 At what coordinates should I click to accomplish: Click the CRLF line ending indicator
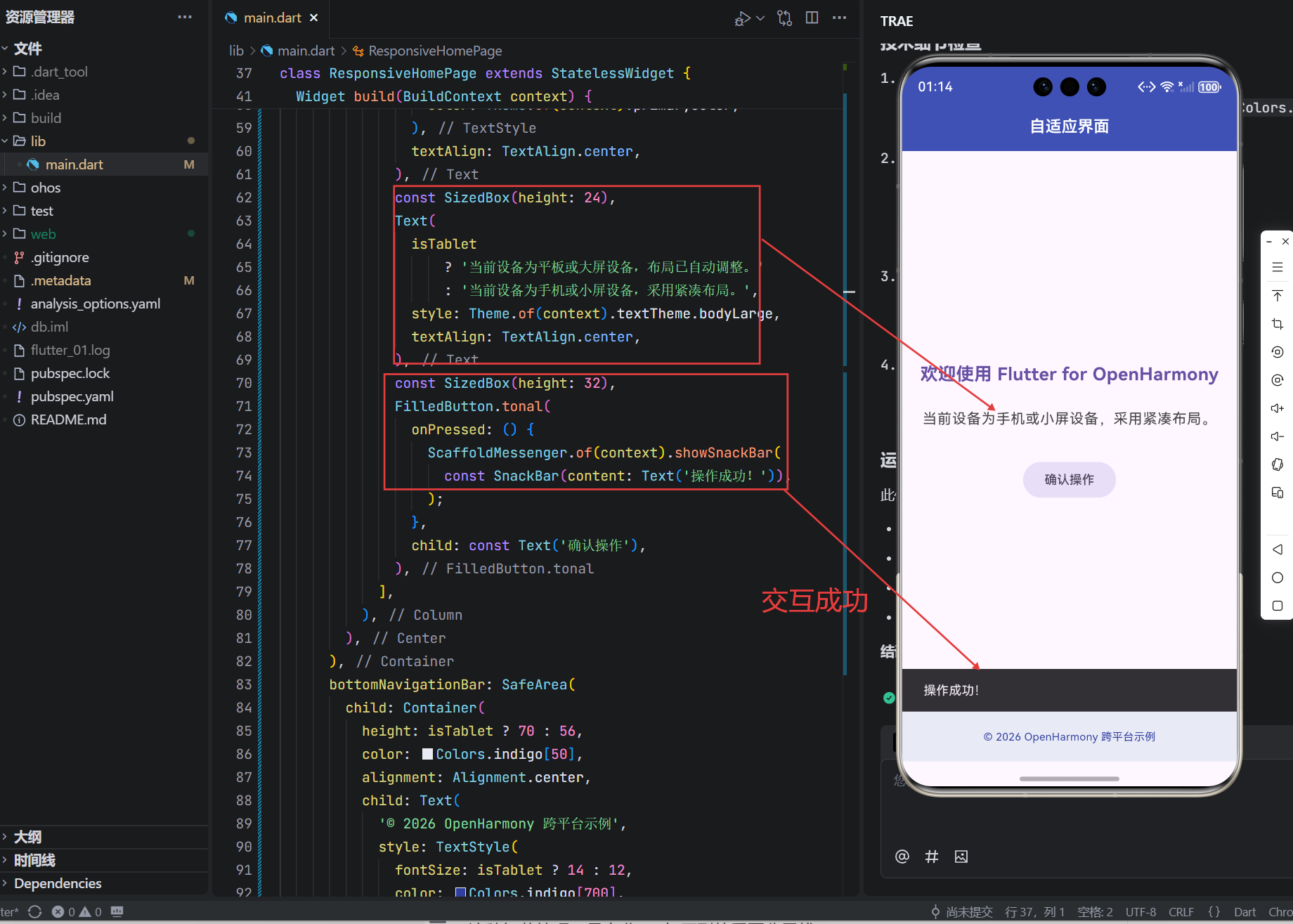1181,911
